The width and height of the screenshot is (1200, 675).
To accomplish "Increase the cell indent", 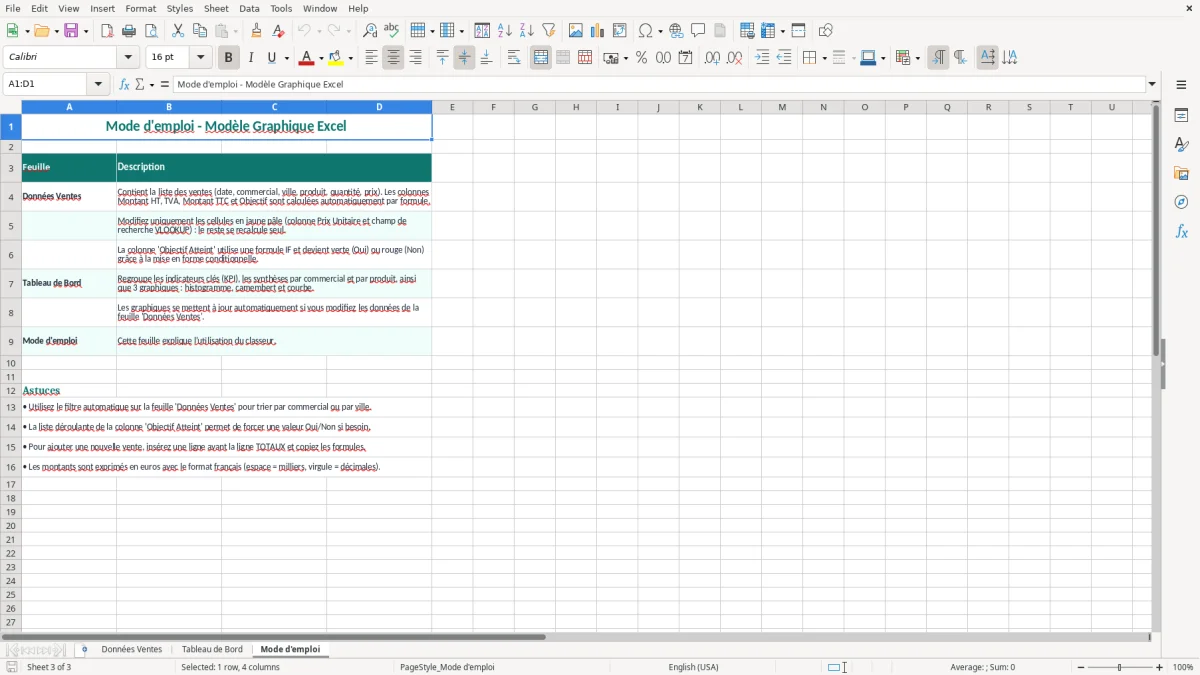I will 762,58.
